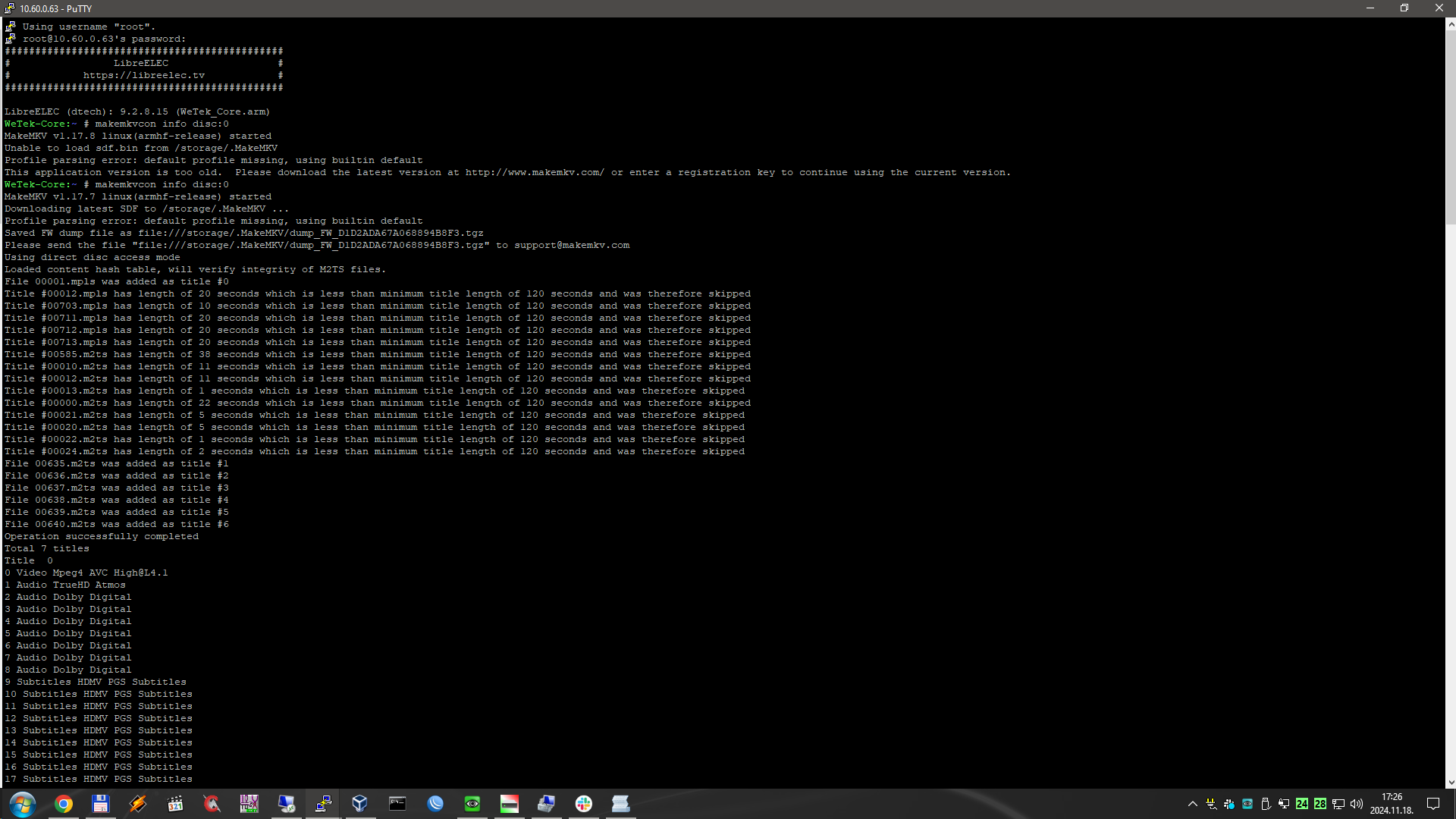Click '8 Audio Dolby Digital' line

68,670
